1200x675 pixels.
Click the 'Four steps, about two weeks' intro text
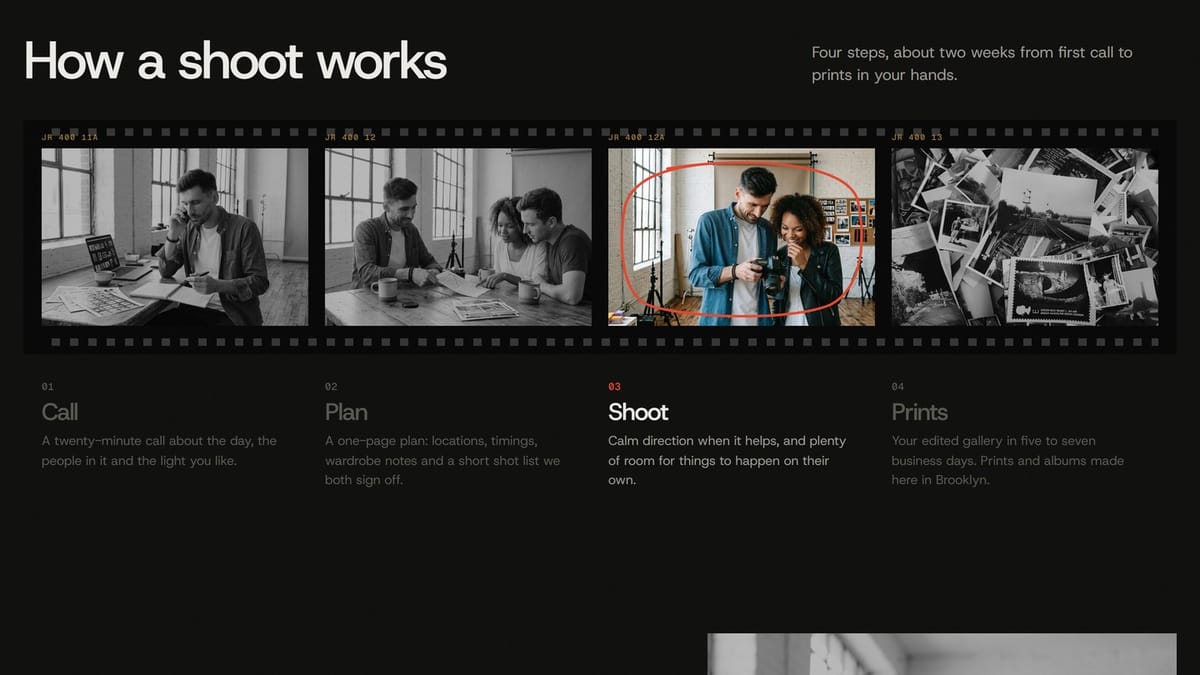tap(972, 63)
